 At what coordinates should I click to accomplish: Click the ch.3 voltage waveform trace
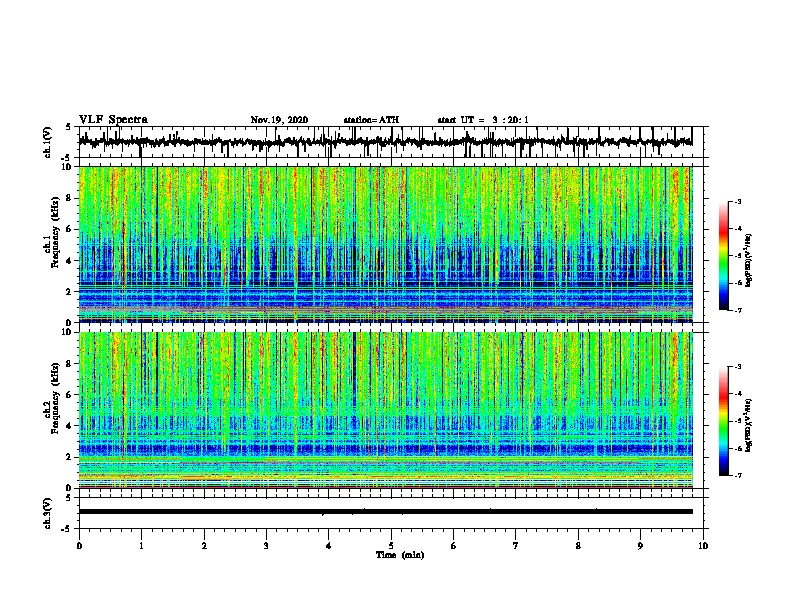tap(385, 512)
